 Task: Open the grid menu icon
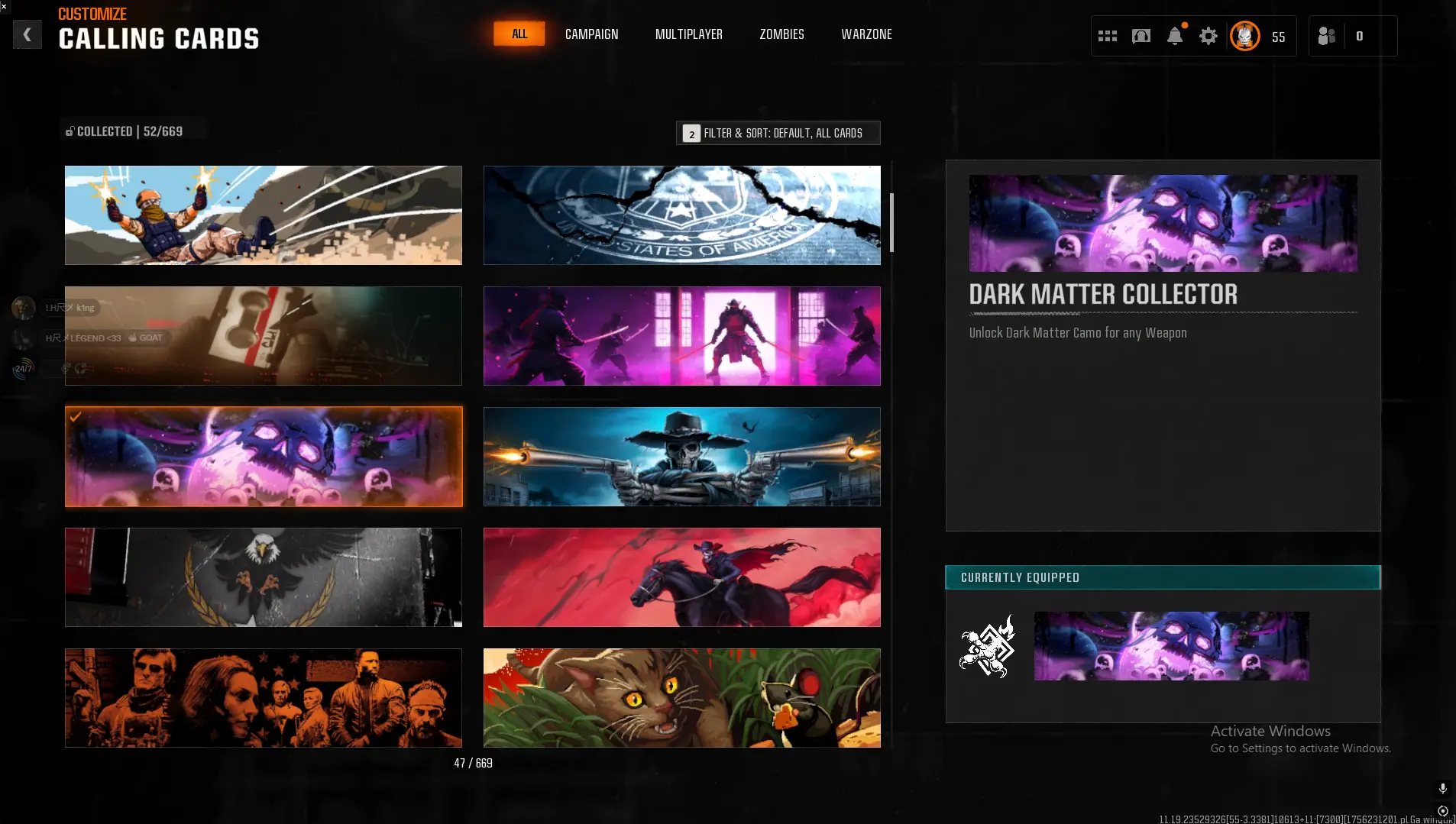(1108, 36)
